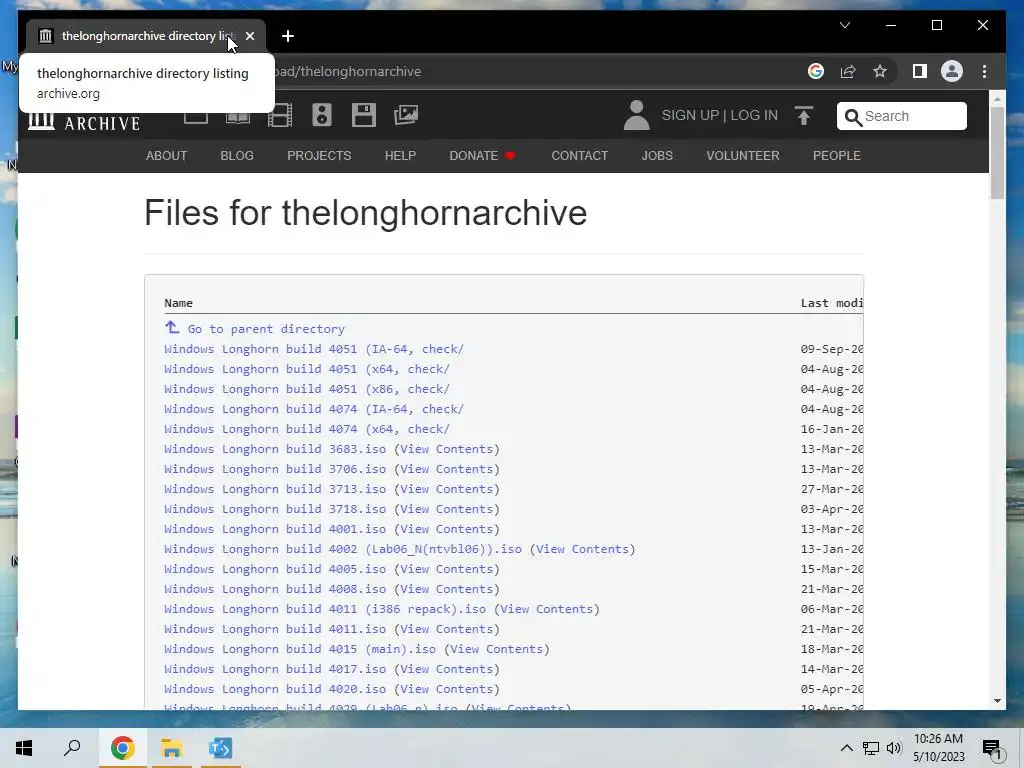View Contents of build 3706.iso
This screenshot has width=1024, height=768.
click(447, 469)
